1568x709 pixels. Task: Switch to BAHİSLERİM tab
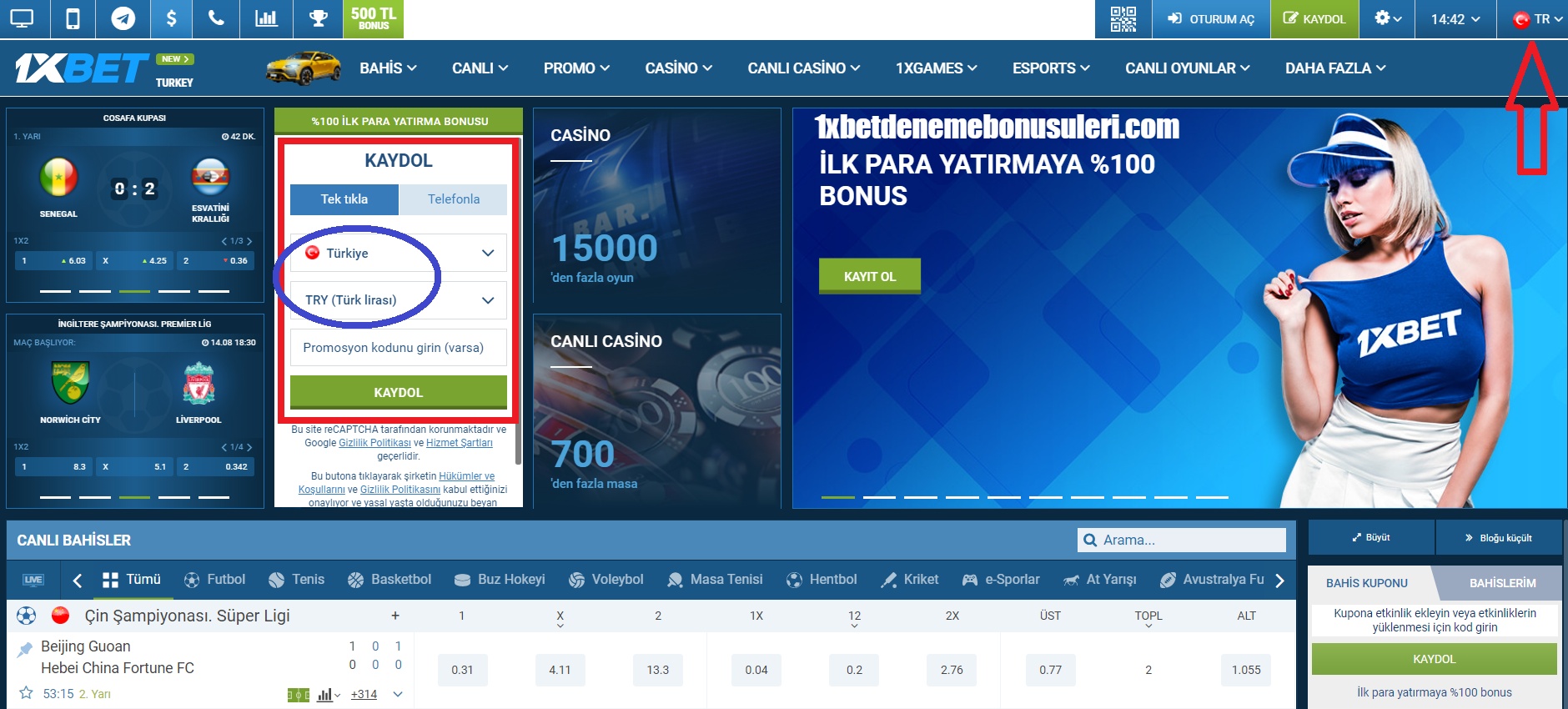(x=1502, y=583)
